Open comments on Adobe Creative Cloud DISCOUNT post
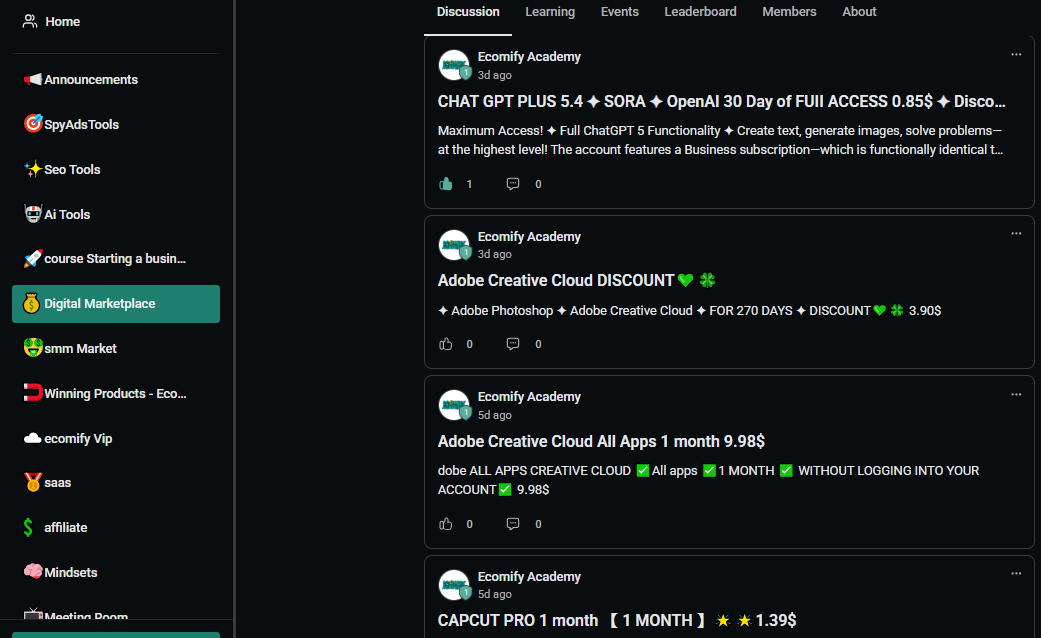1041x638 pixels. (513, 344)
